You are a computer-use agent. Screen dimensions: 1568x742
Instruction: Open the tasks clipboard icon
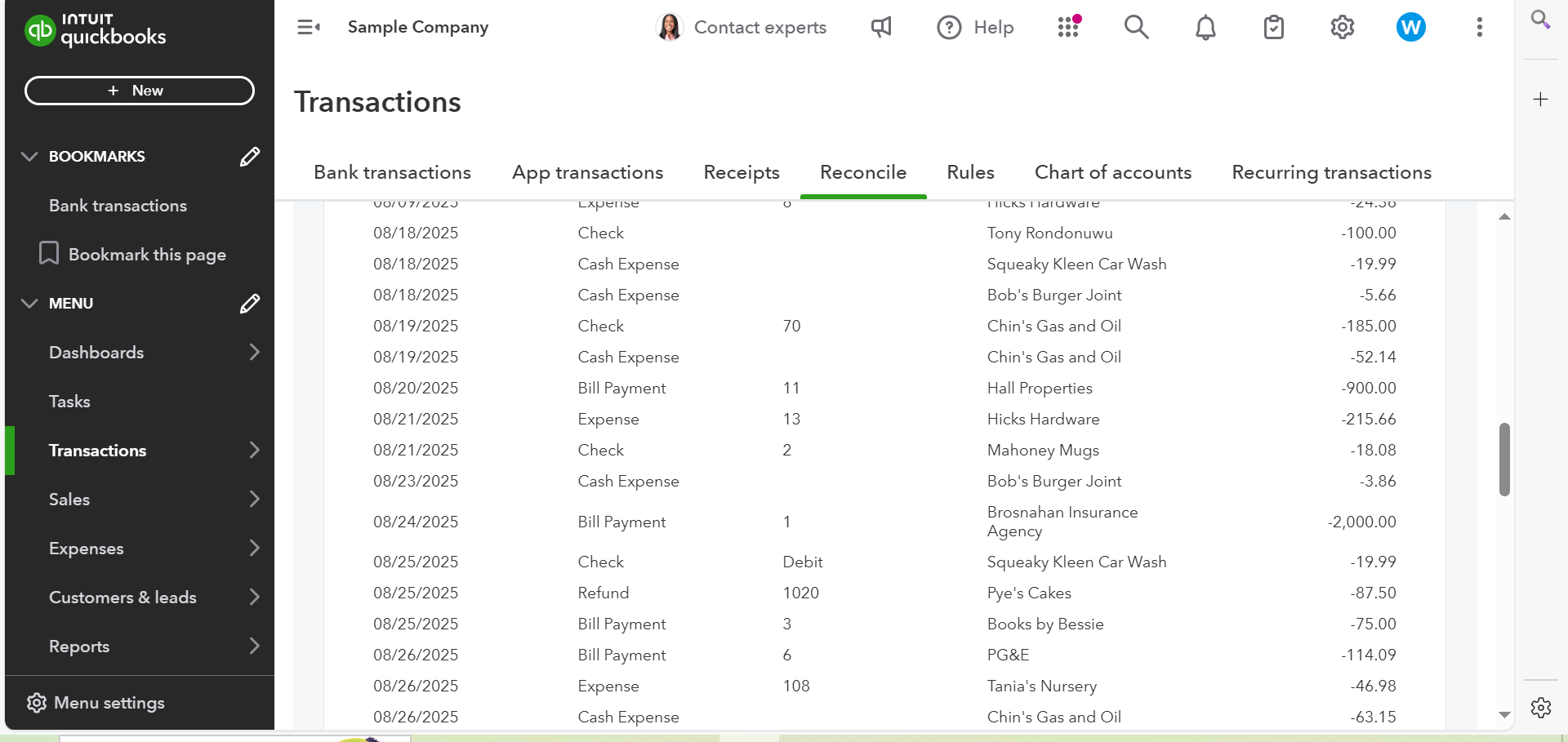coord(1273,28)
